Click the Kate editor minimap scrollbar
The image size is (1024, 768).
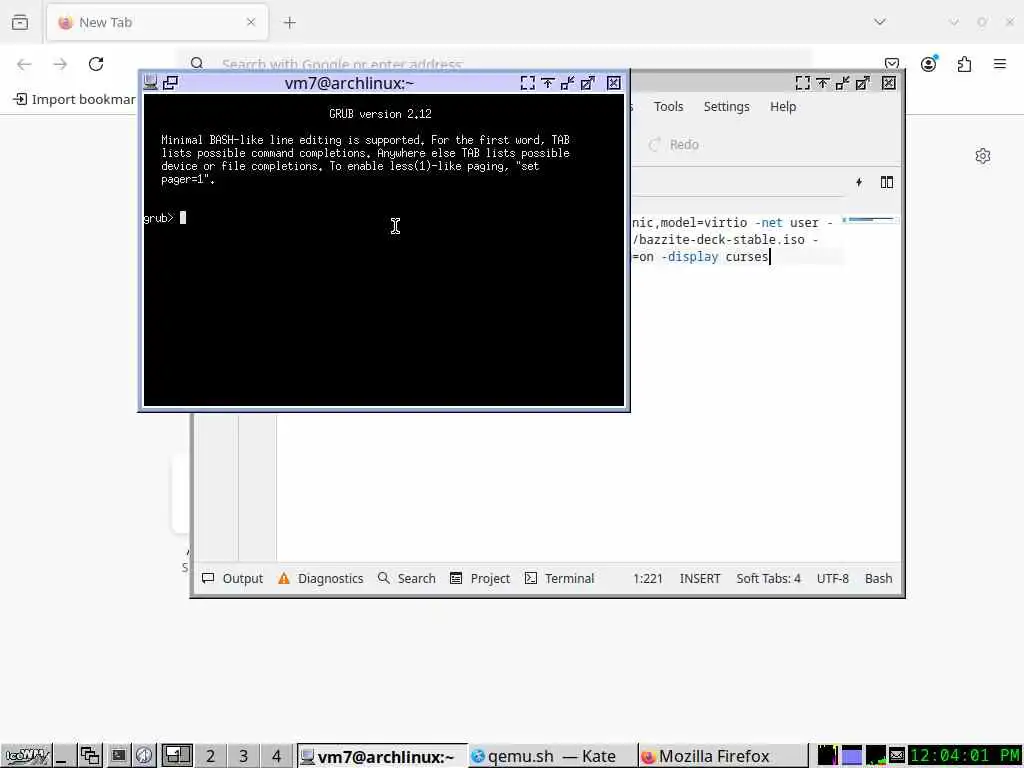click(x=871, y=220)
